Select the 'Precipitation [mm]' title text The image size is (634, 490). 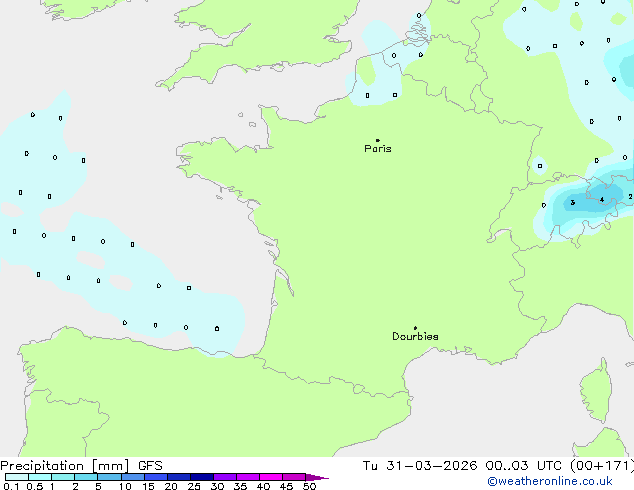(x=65, y=465)
